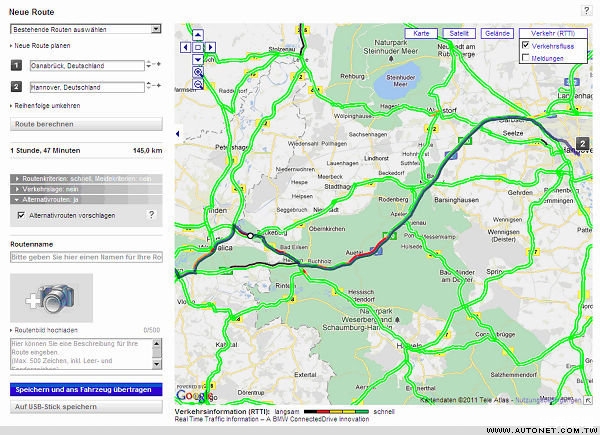
Task: Toggle Alternativrouten vorschlagen checkbox
Action: coord(21,215)
